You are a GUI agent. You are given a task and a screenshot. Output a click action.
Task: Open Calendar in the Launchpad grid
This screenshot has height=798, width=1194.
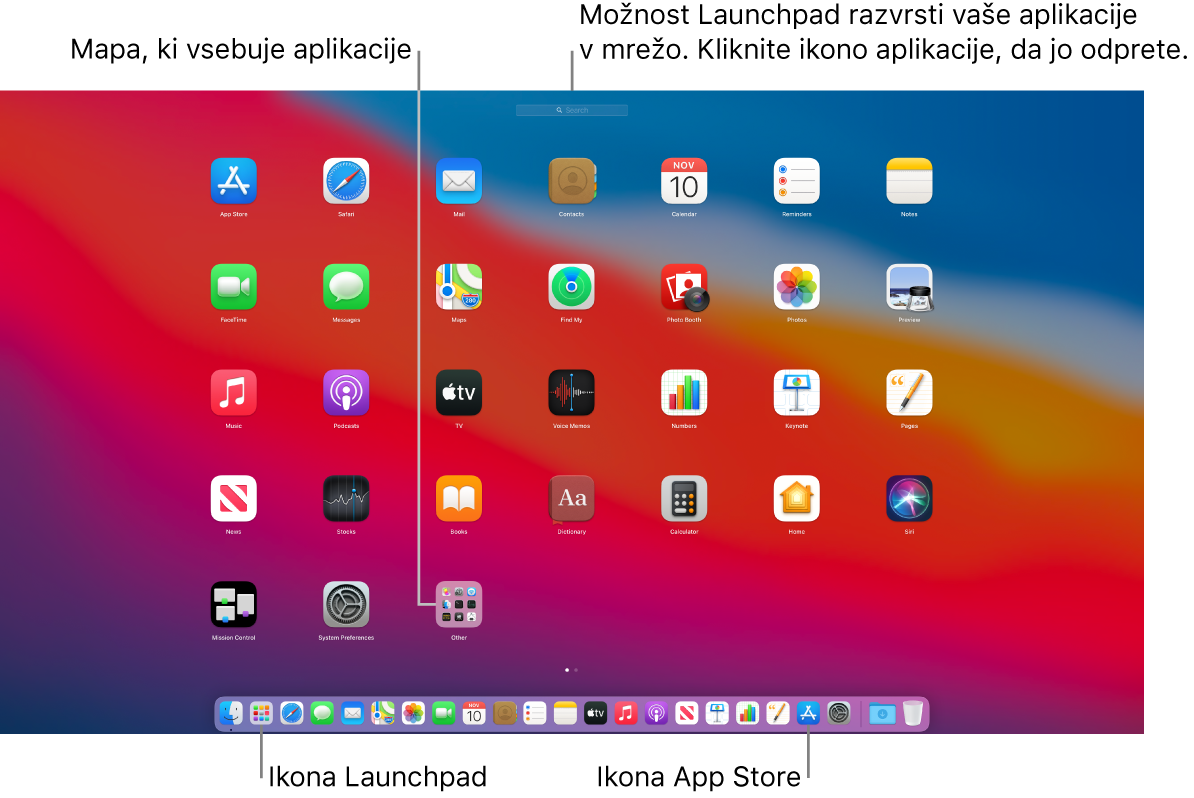tap(684, 181)
